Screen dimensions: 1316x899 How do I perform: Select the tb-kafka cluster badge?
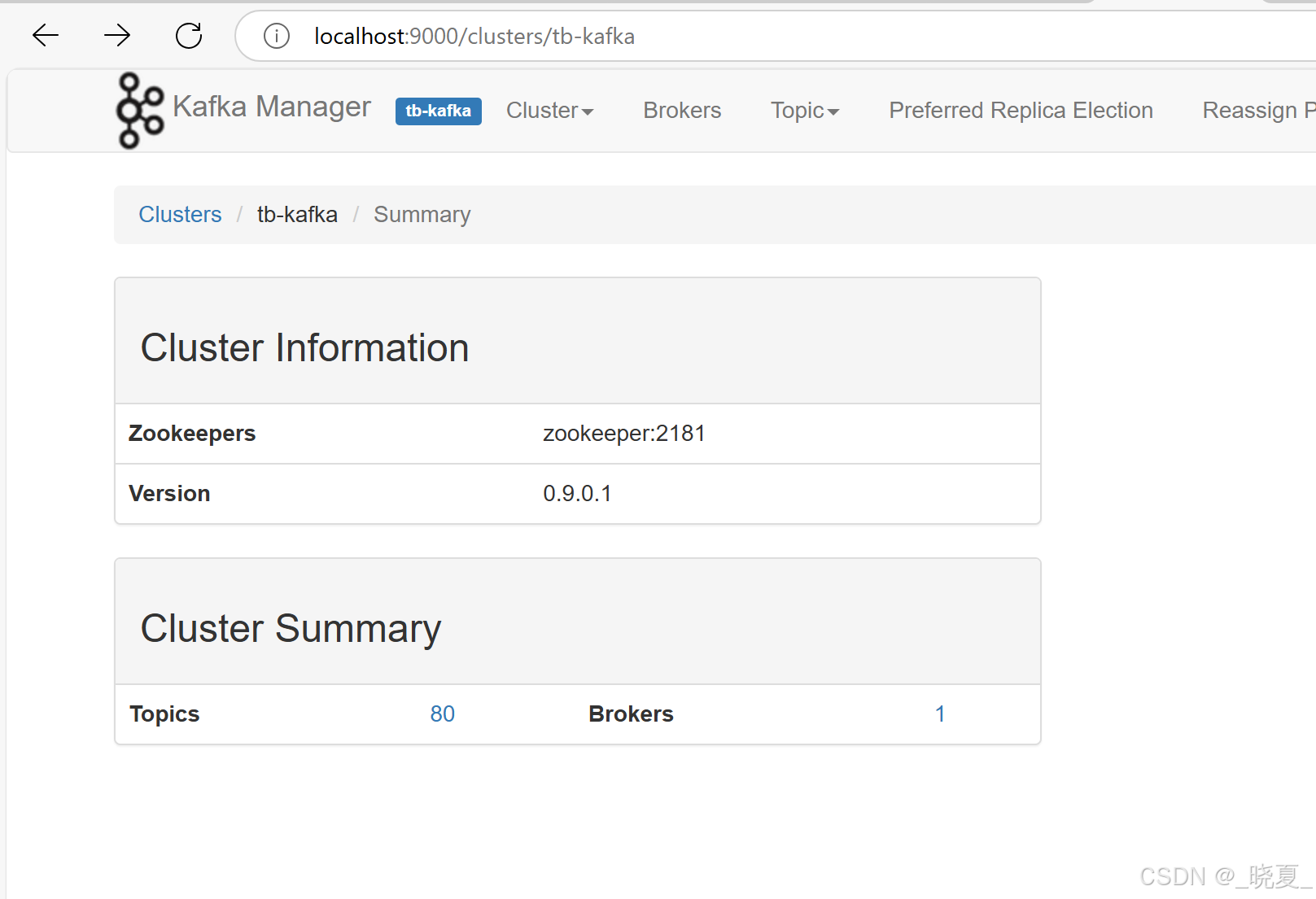pyautogui.click(x=438, y=111)
